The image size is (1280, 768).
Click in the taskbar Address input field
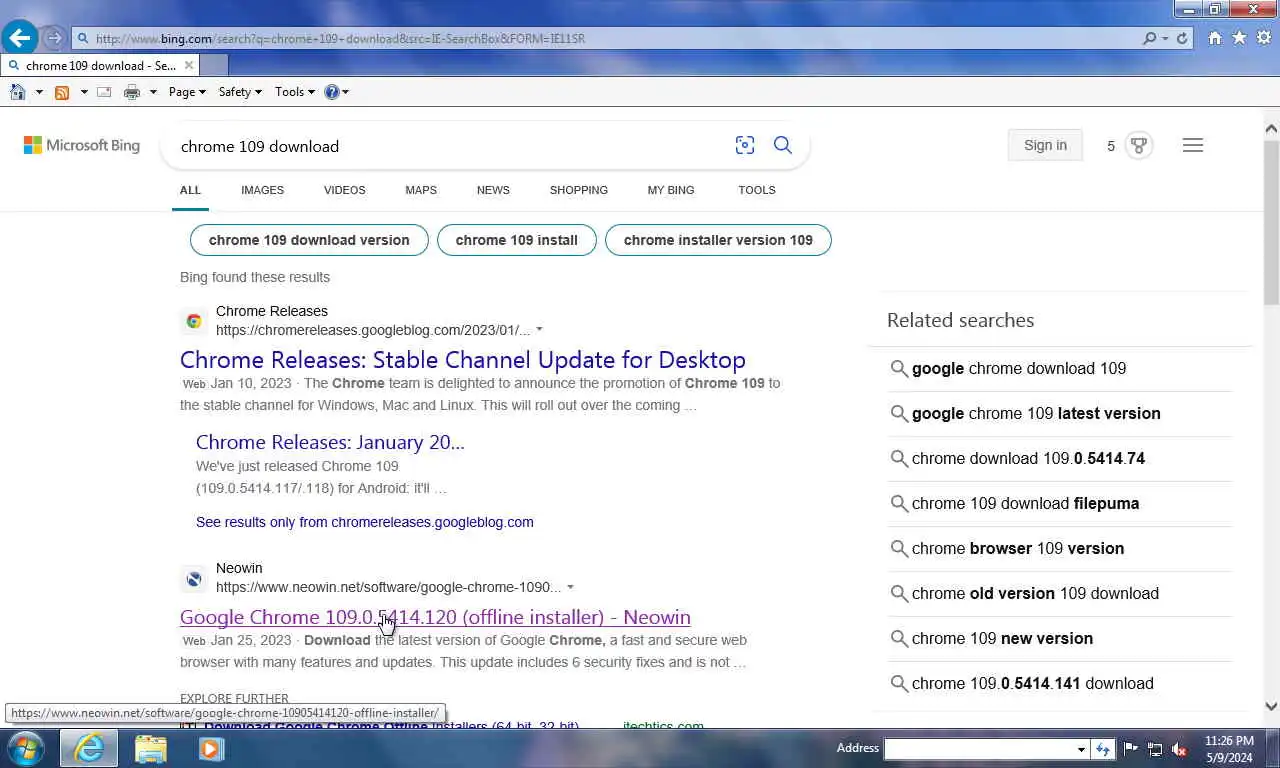pos(980,749)
